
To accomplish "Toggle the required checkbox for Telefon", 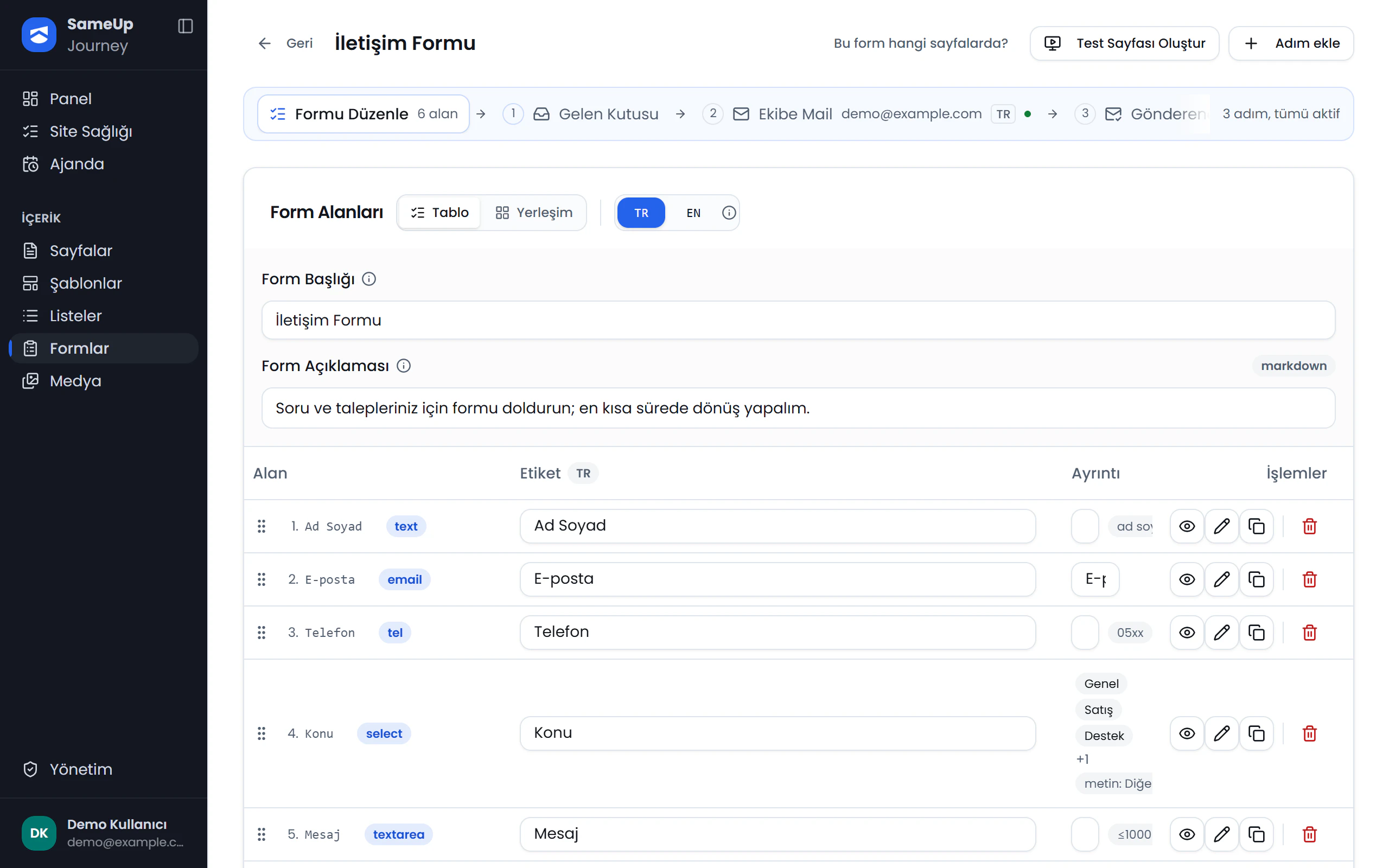I will [1085, 632].
